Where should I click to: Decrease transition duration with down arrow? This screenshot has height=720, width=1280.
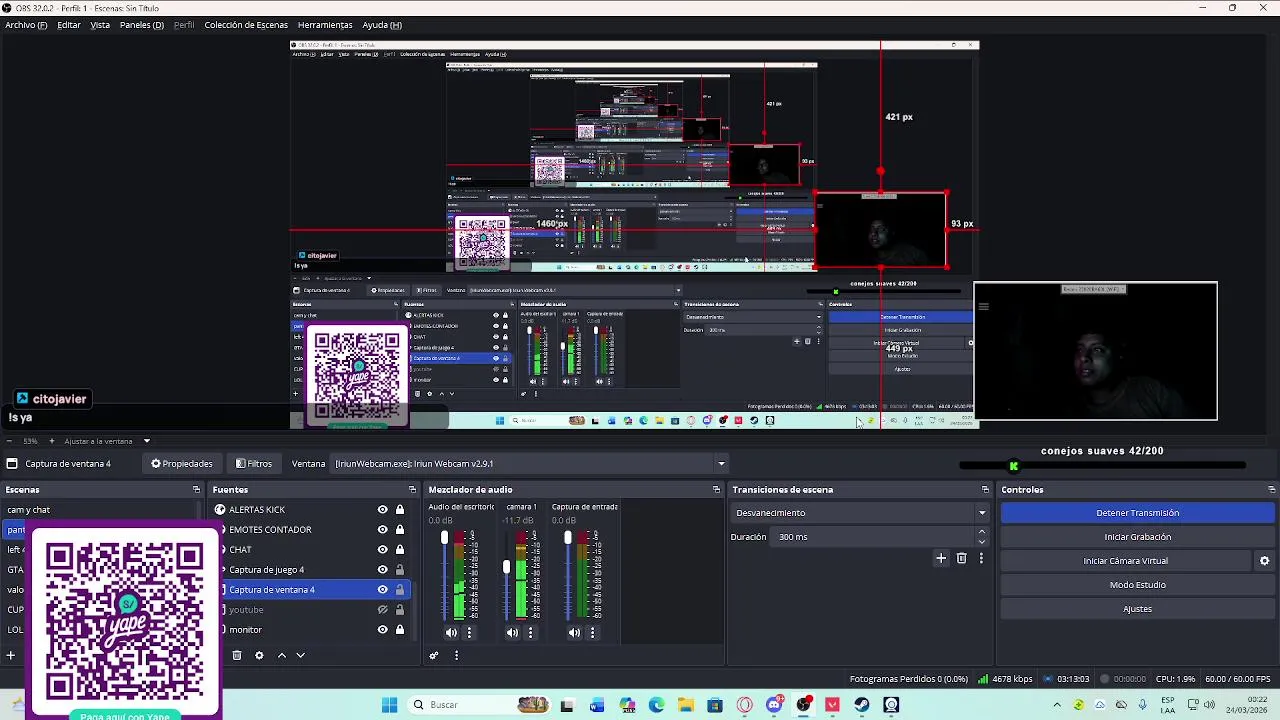point(982,542)
